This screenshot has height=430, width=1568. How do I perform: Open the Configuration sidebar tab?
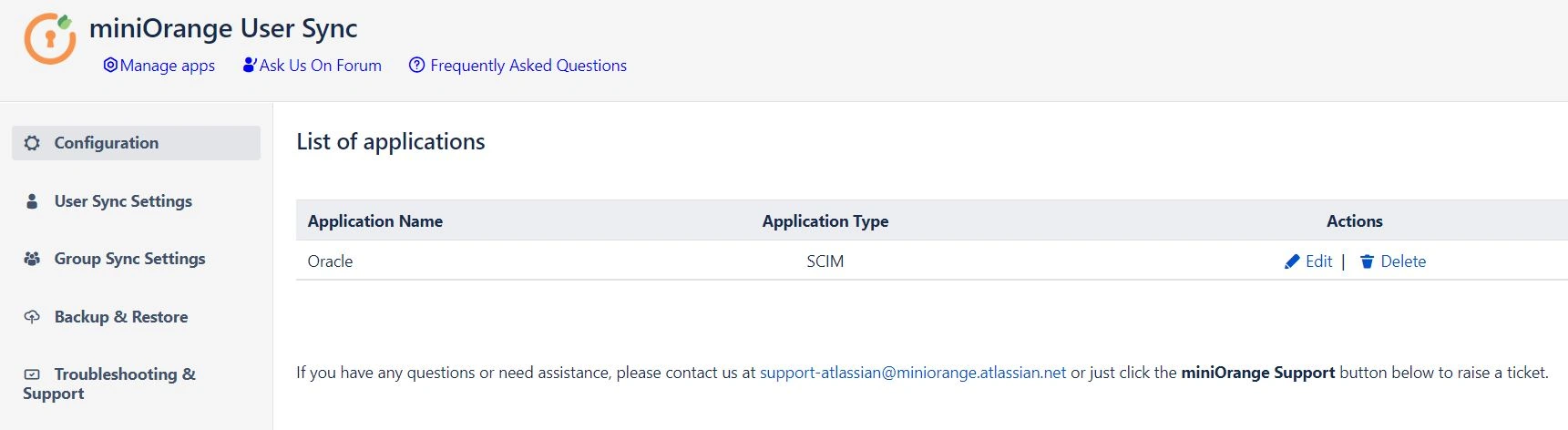[x=107, y=143]
